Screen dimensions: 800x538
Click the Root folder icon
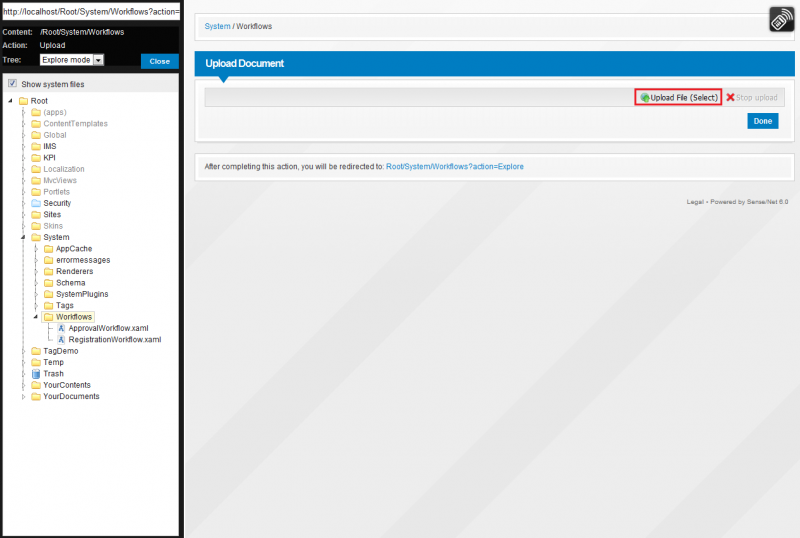23,101
